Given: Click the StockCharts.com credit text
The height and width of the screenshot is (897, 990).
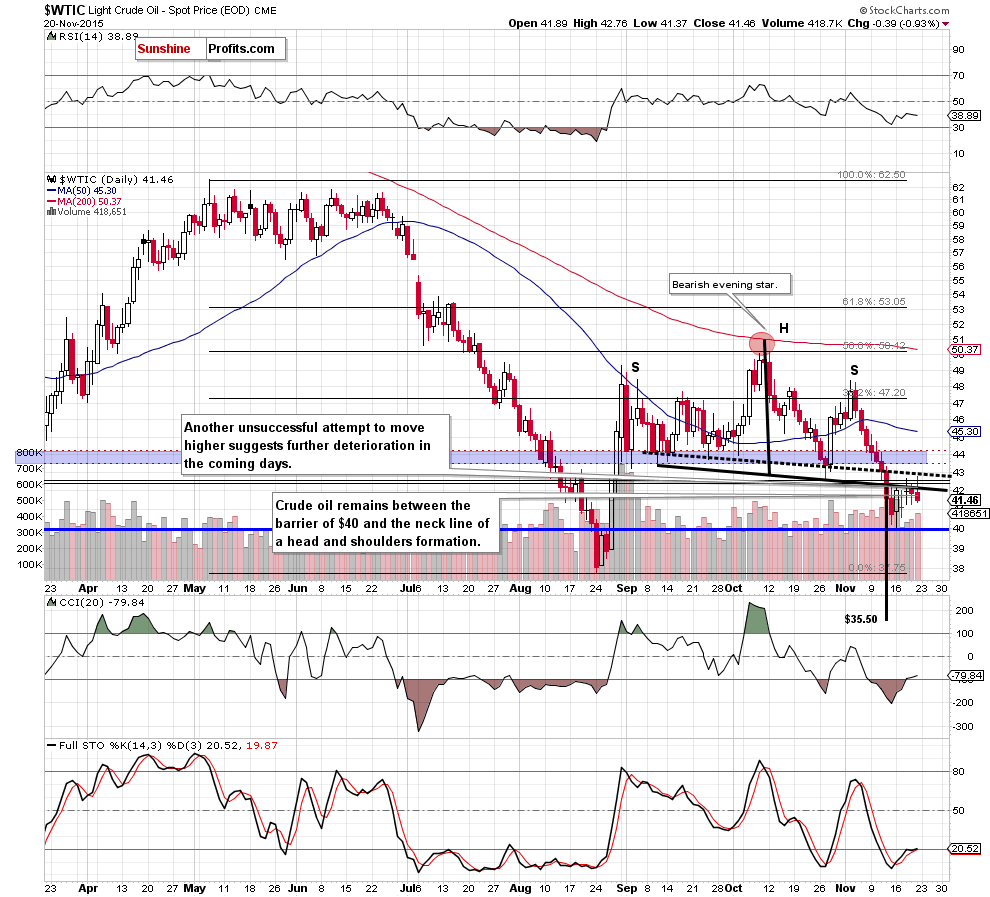Looking at the screenshot, I should 904,10.
